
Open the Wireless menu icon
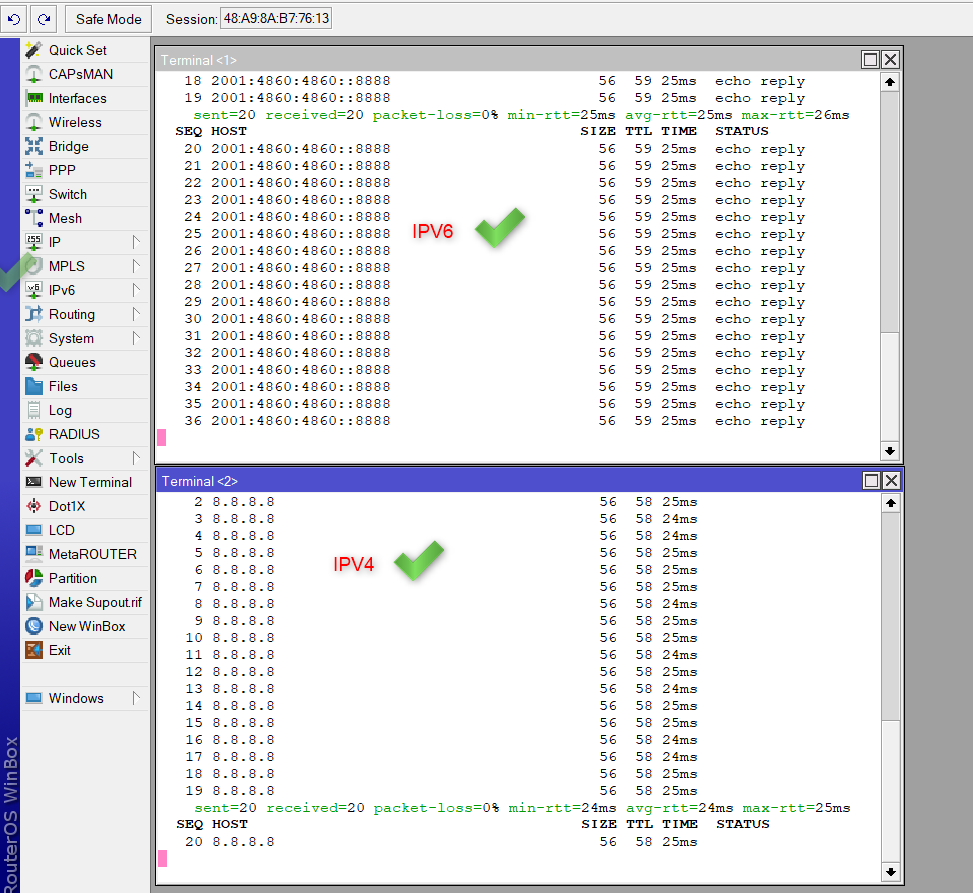[x=34, y=122]
